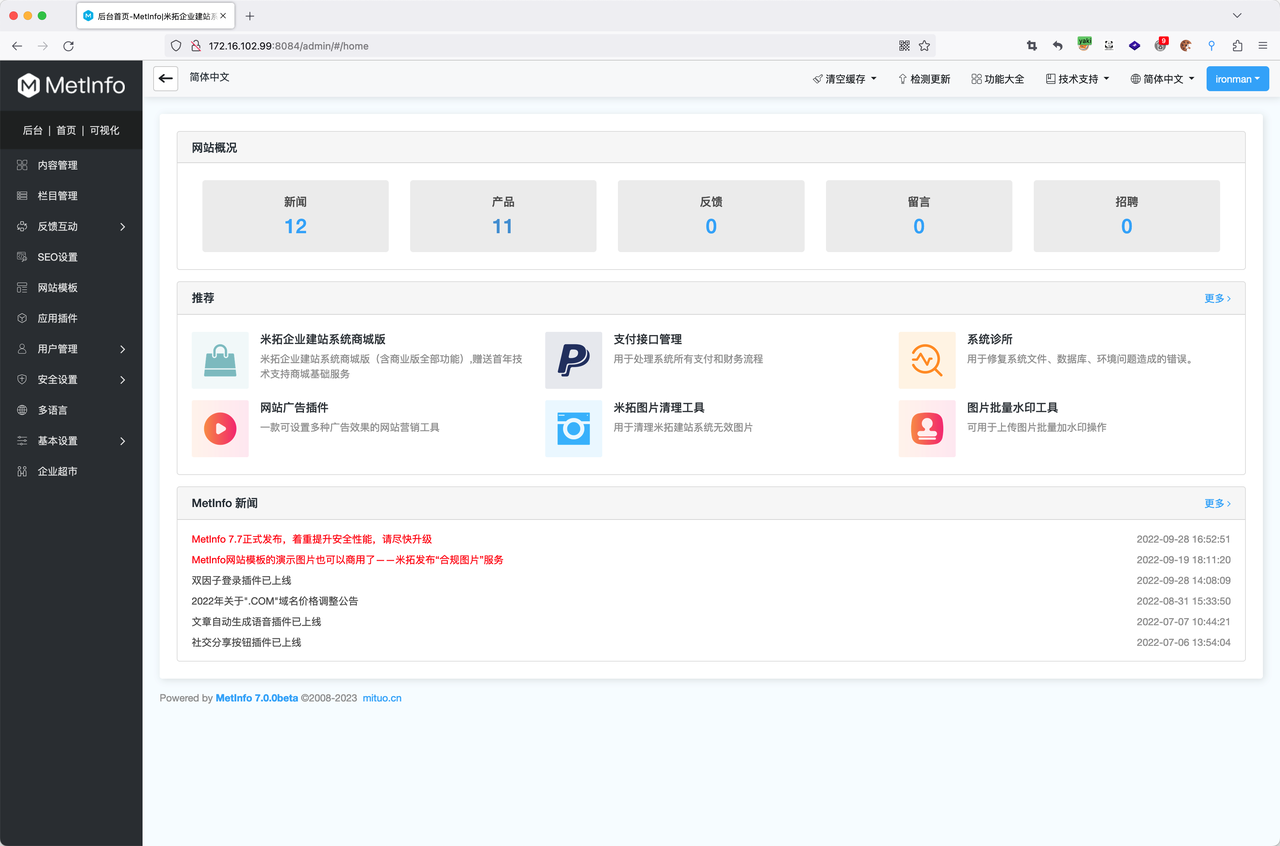Viewport: 1280px width, 846px height.
Task: Click the 图片批量水印工具 stamp icon
Action: (927, 429)
